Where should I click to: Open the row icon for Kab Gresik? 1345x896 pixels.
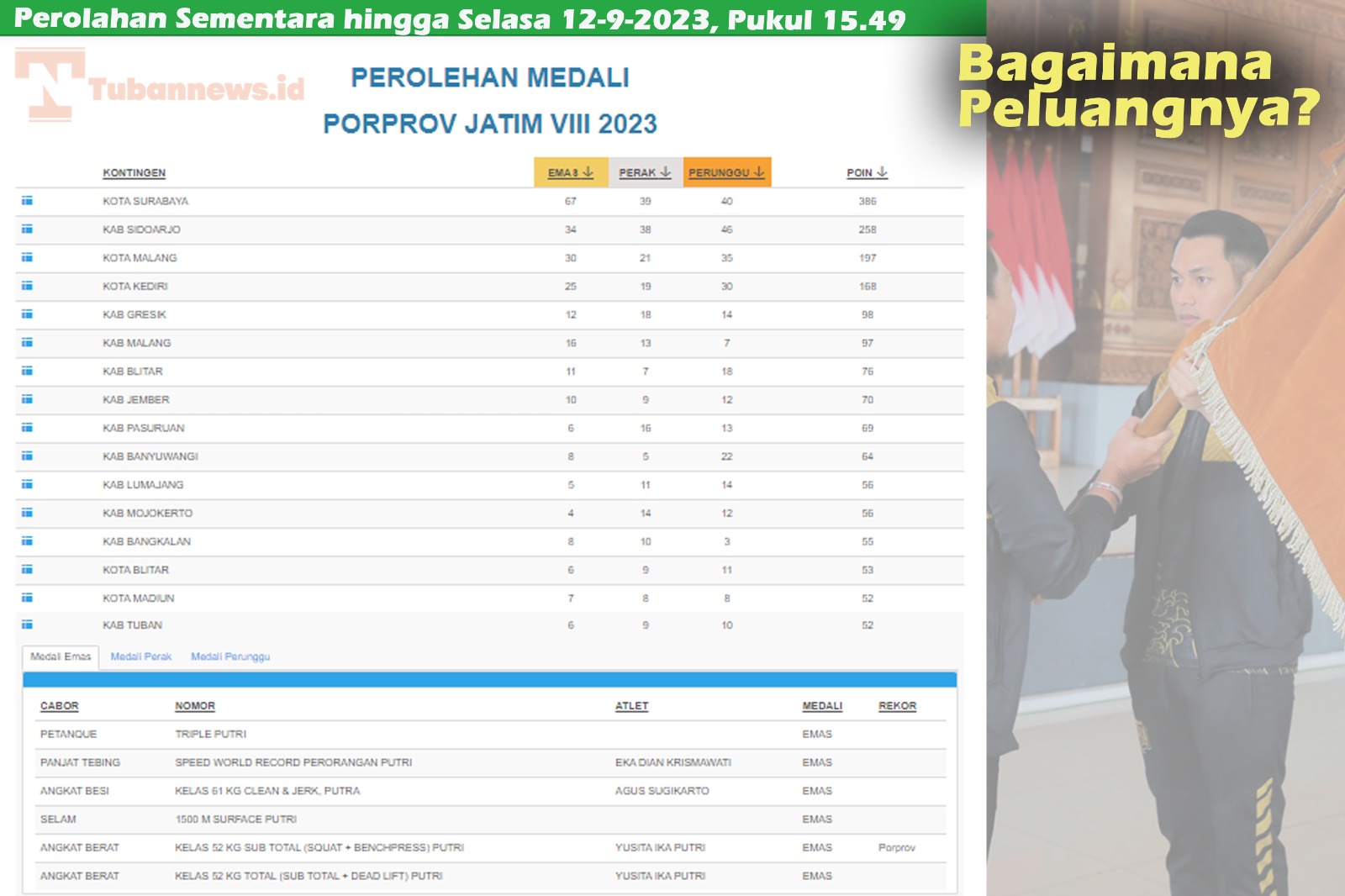(x=27, y=314)
